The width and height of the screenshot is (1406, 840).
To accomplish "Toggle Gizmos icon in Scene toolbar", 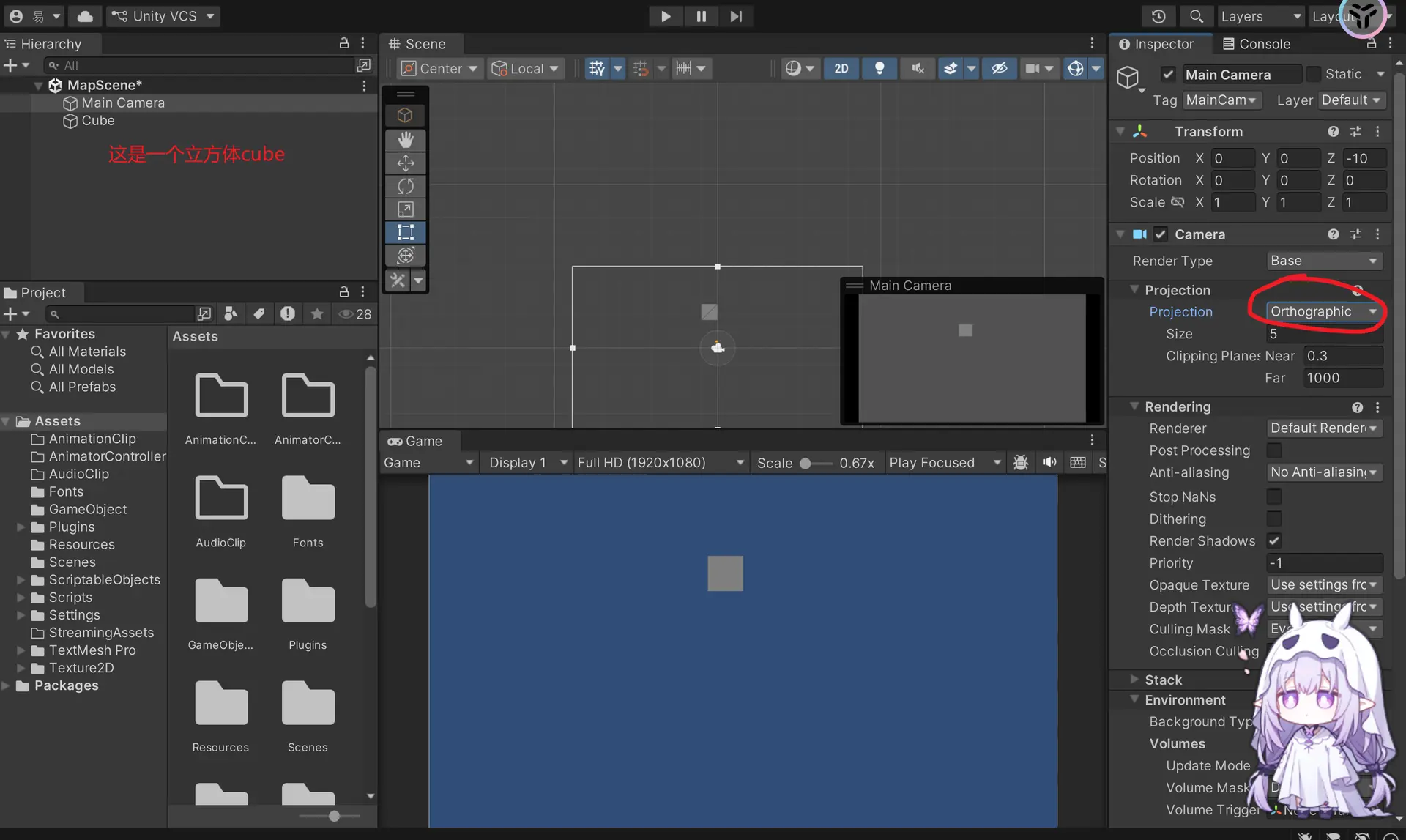I will (1075, 68).
